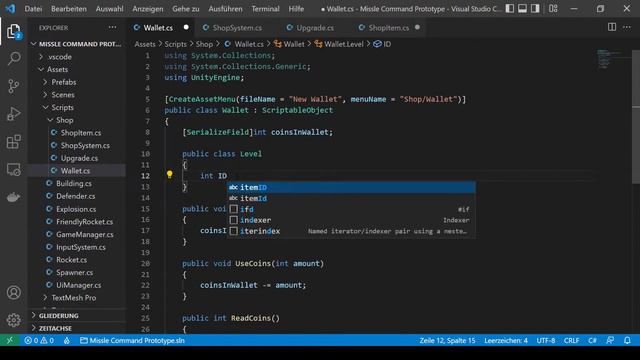640x360 pixels.
Task: Open the Bearbeiten menu
Action: [69, 8]
